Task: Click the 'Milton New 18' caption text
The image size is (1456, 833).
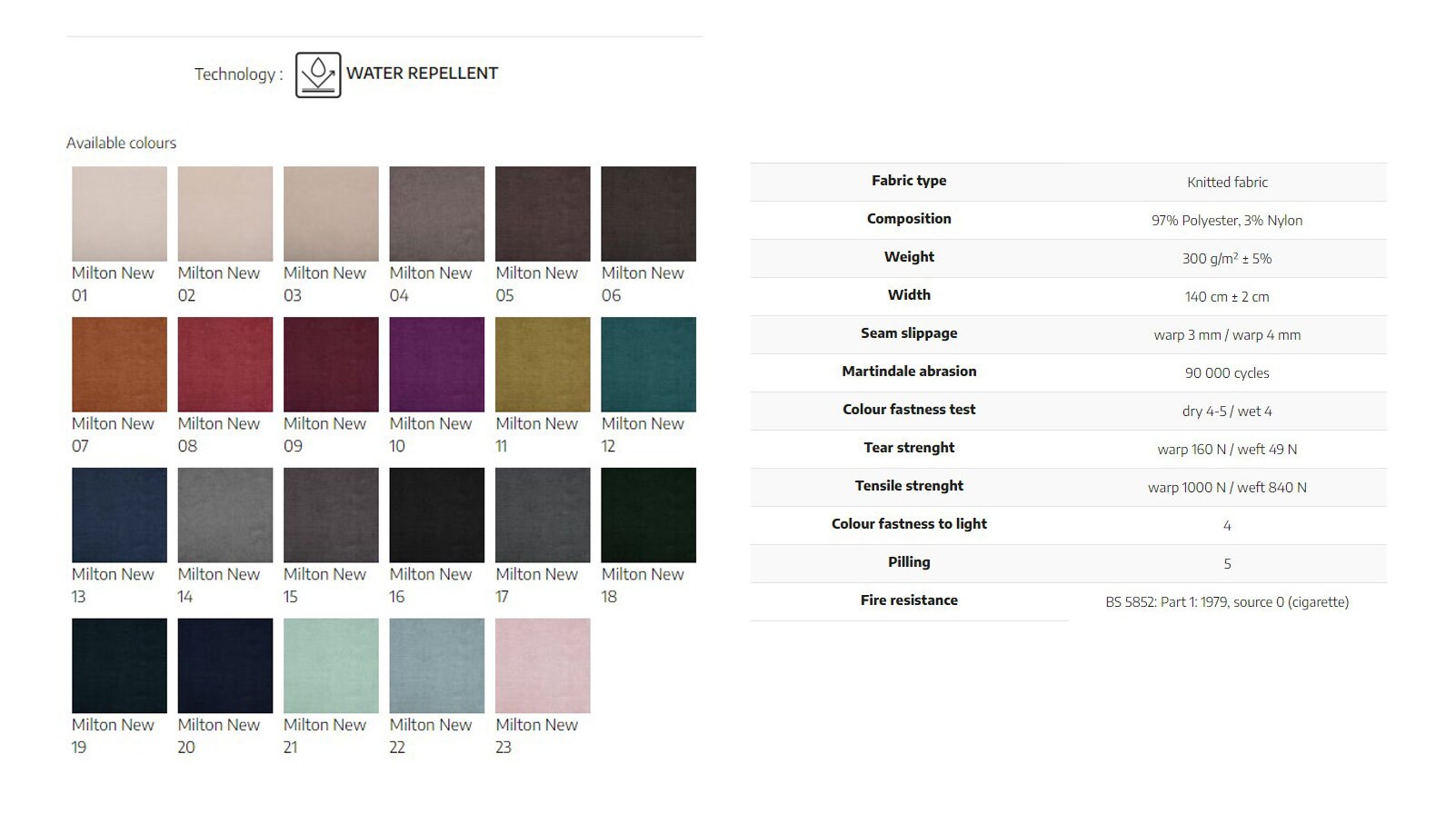Action: [643, 585]
